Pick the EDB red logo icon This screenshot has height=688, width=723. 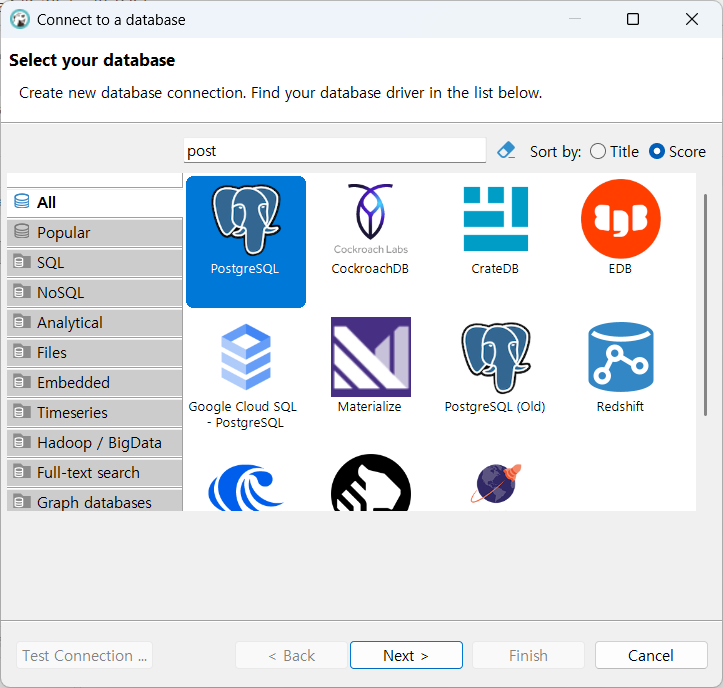click(x=621, y=219)
